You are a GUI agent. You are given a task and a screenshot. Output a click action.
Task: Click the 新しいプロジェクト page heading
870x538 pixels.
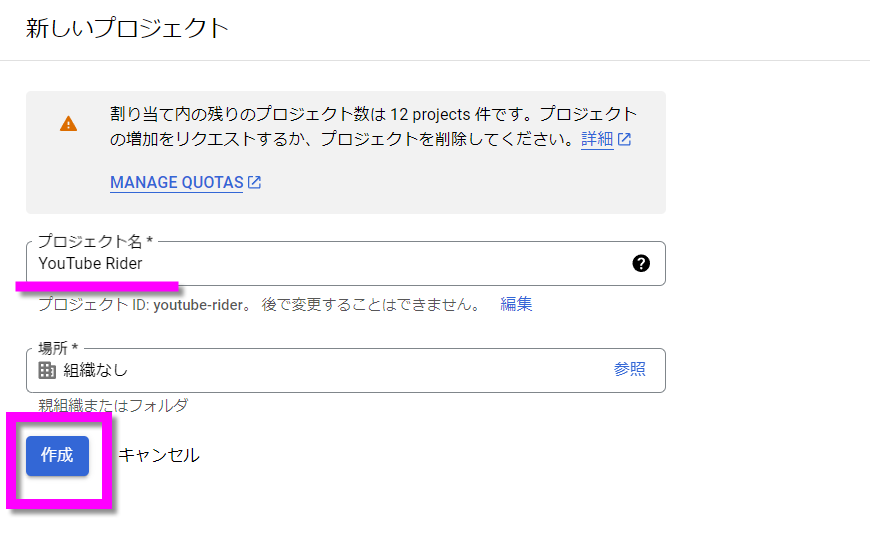(x=127, y=28)
